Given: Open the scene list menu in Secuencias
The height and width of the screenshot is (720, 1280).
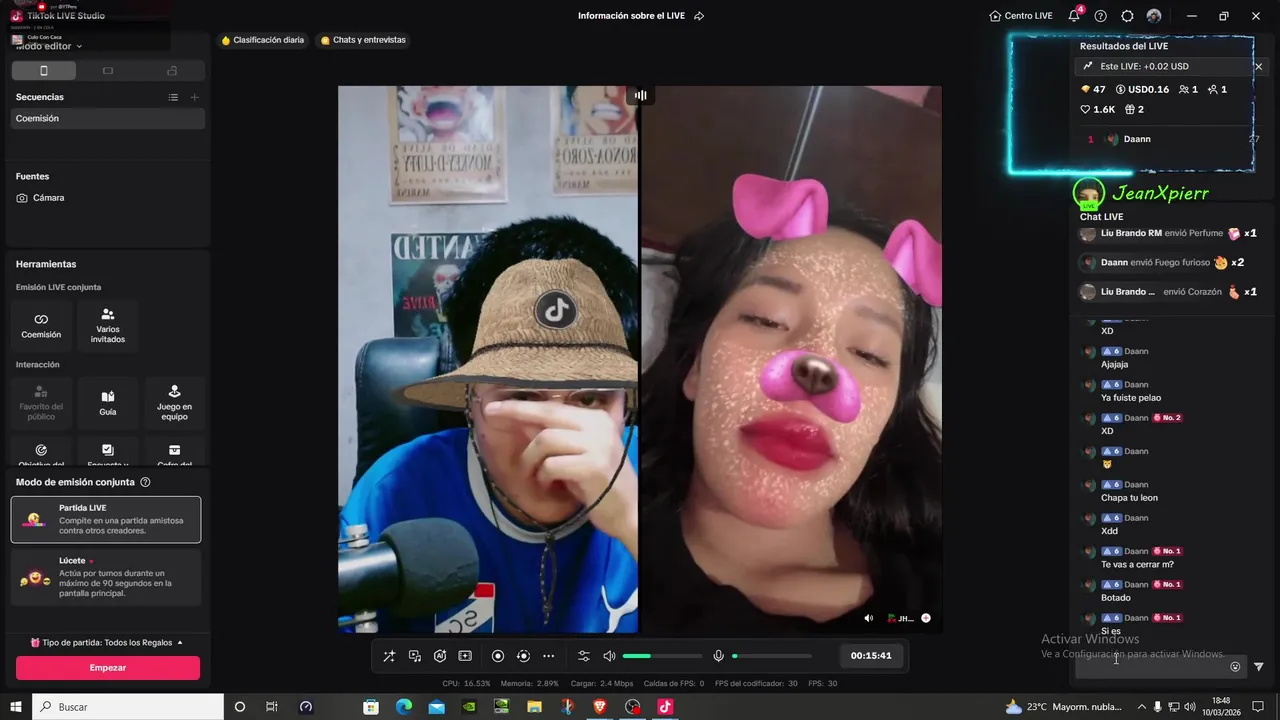Looking at the screenshot, I should tap(173, 97).
